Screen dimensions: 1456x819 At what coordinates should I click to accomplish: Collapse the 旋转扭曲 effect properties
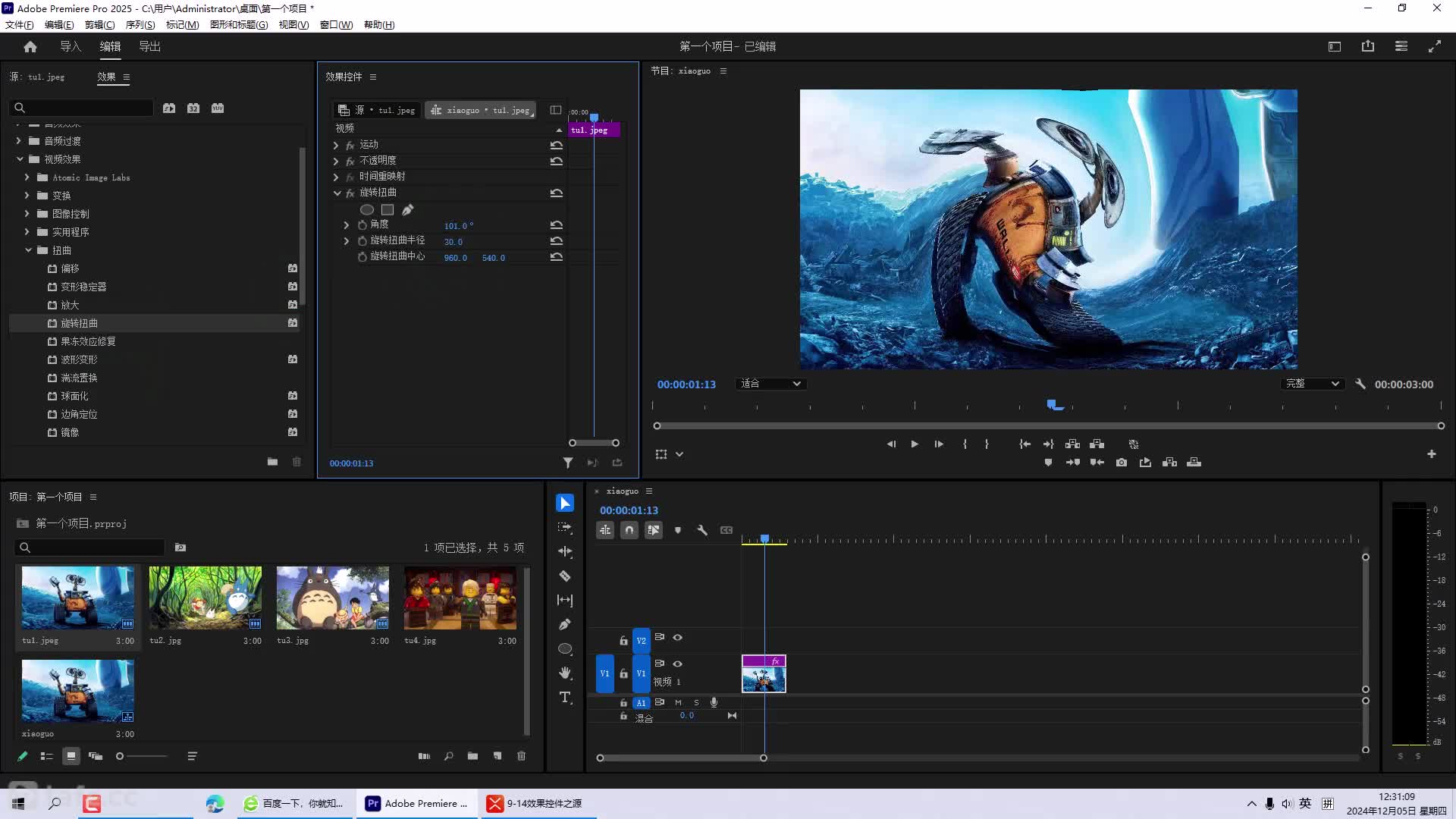(337, 193)
